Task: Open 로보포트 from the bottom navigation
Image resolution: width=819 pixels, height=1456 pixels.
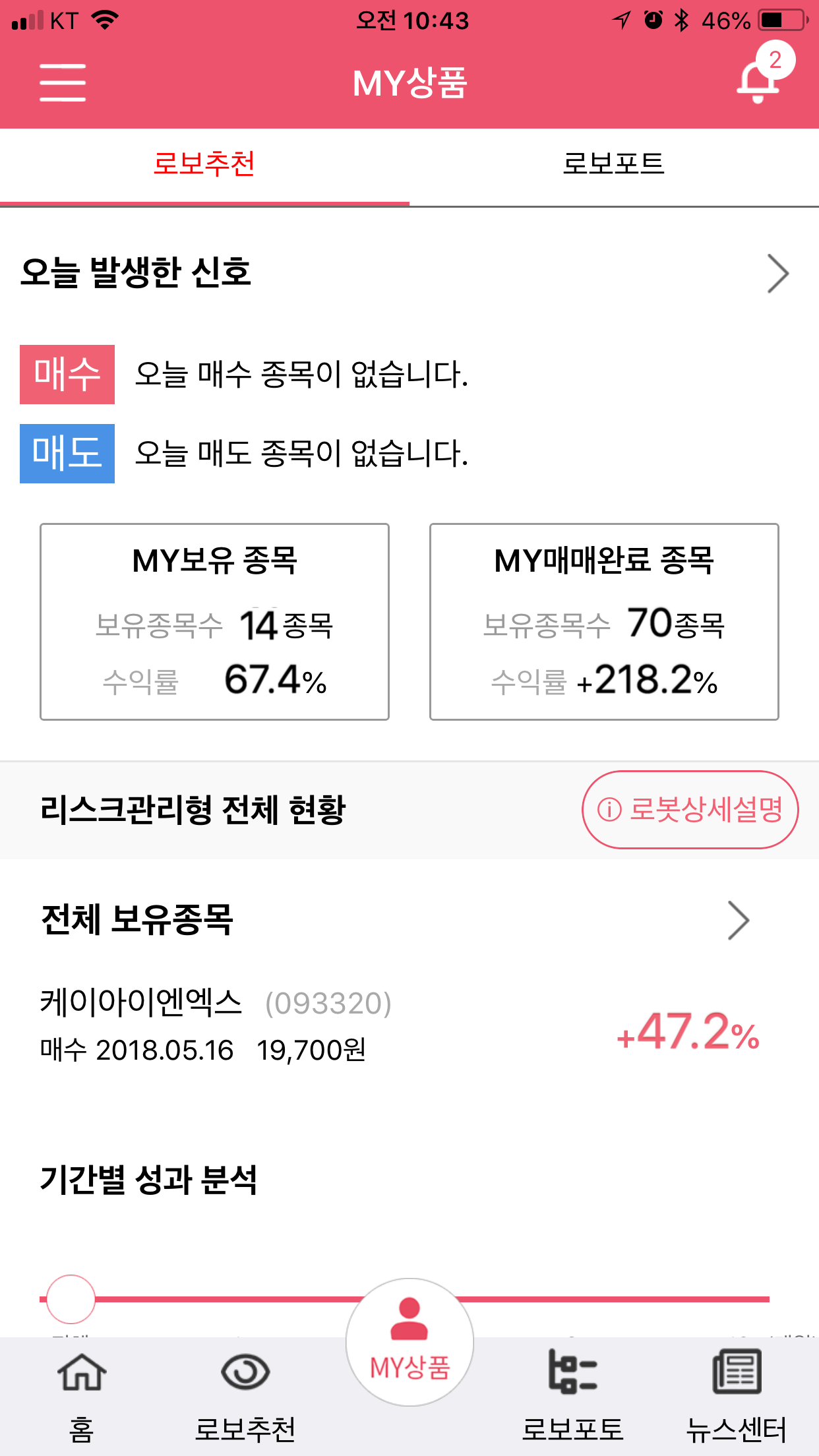Action: pyautogui.click(x=572, y=1373)
